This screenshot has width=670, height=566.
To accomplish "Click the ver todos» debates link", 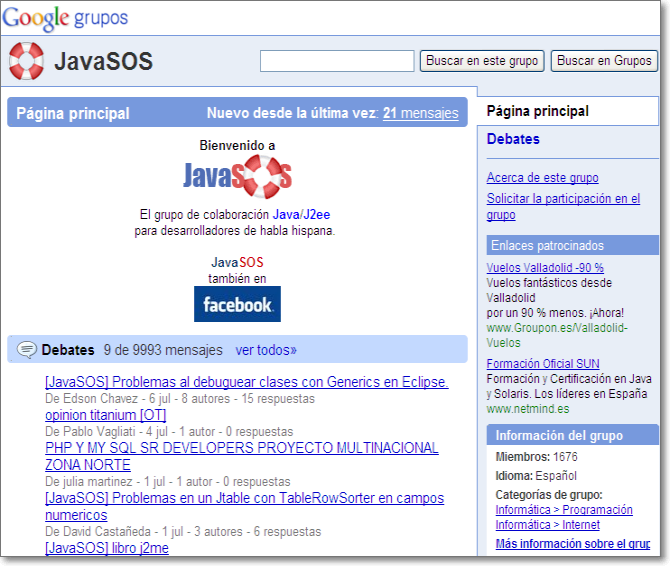I will click(x=266, y=350).
